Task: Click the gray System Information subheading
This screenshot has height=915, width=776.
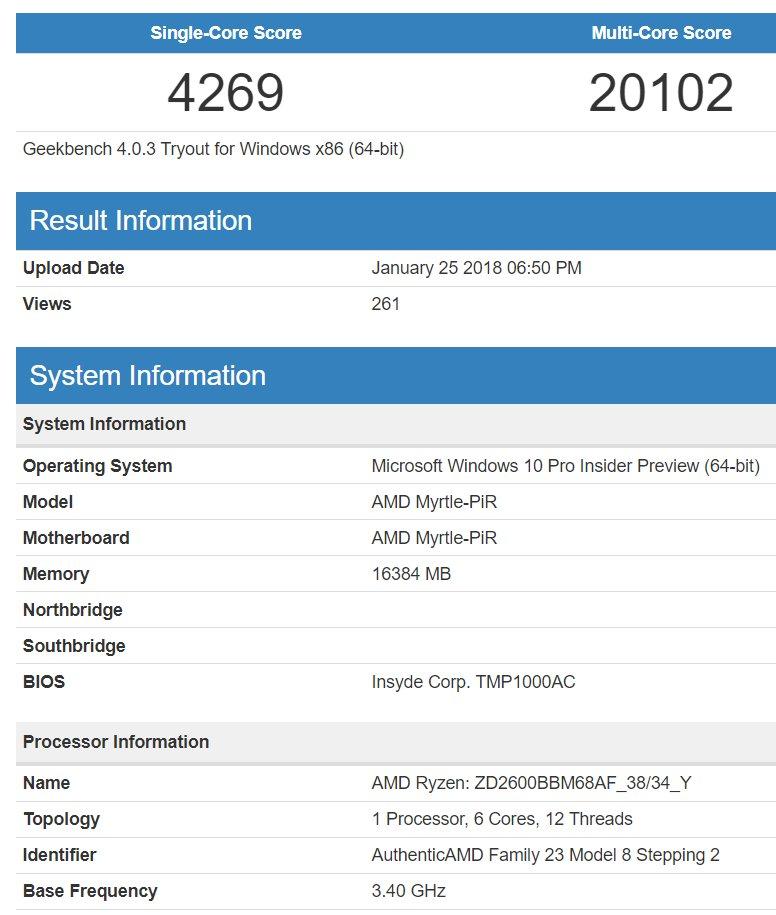Action: pos(104,424)
